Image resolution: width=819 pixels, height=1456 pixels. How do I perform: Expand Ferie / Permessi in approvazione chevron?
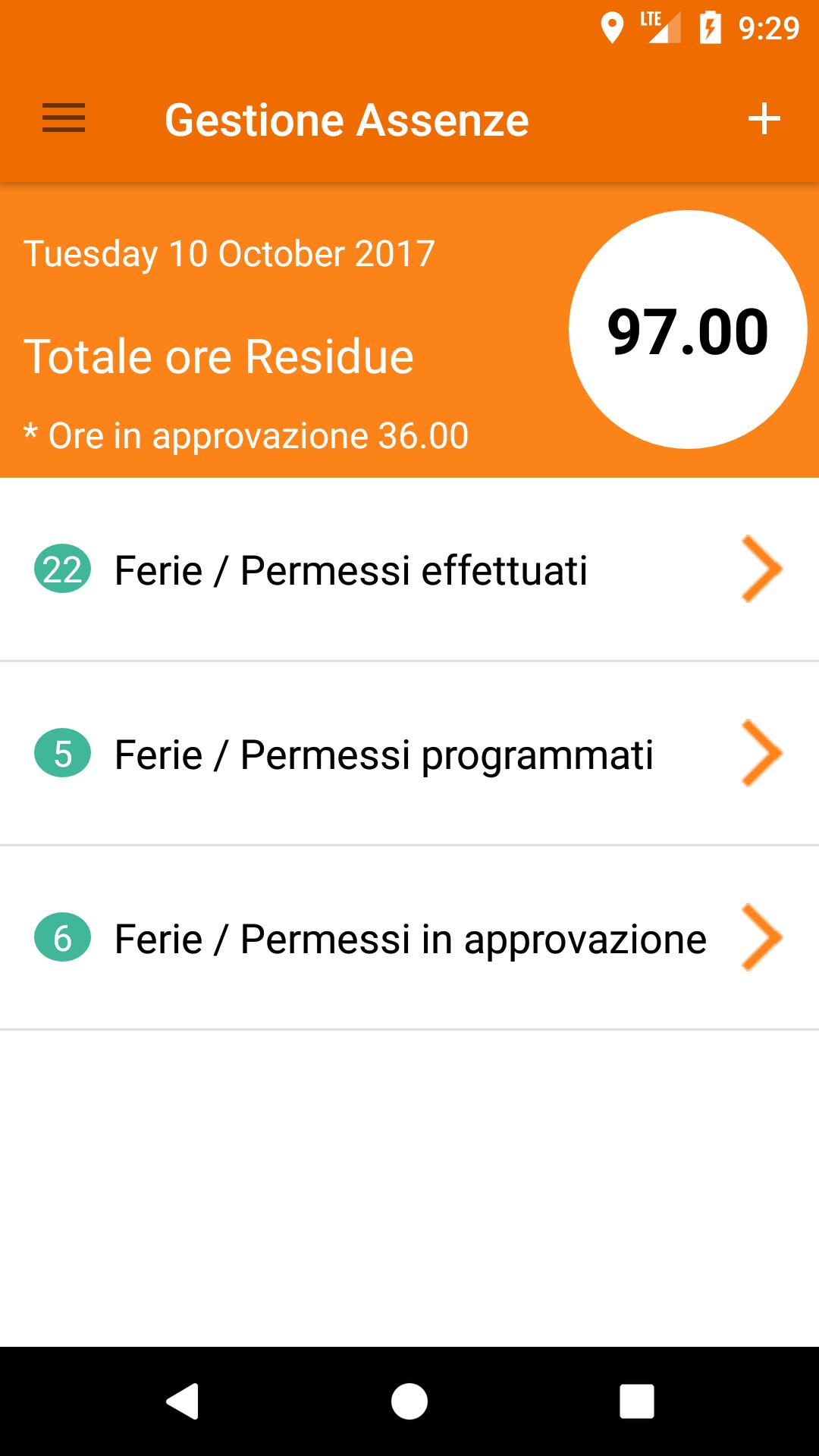coord(761,938)
